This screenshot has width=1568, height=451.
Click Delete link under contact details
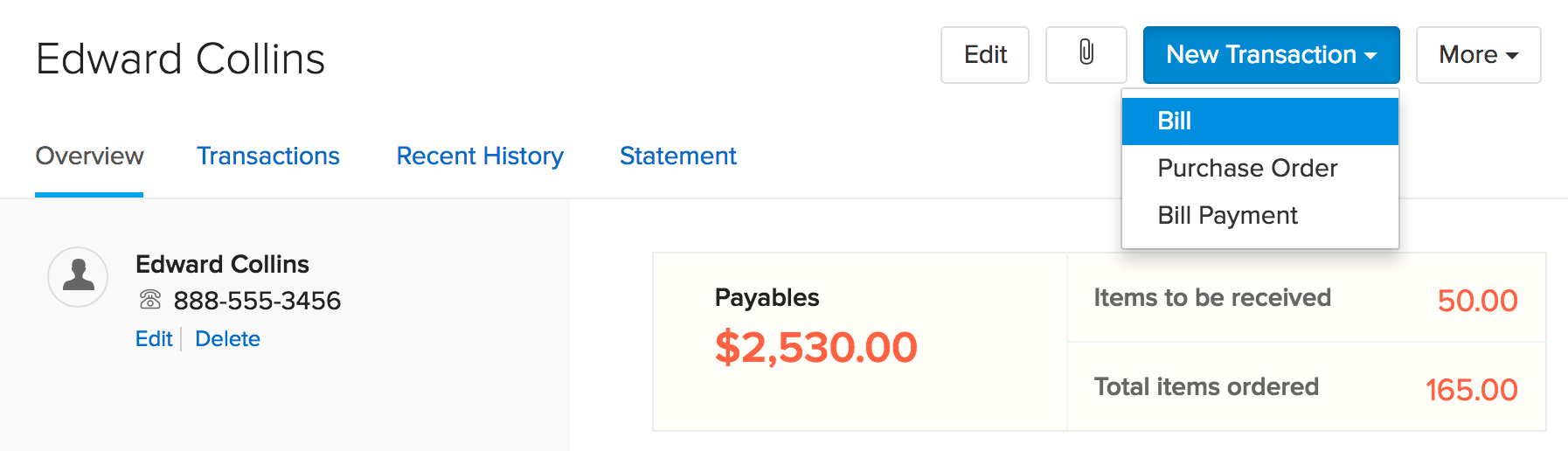pos(227,338)
